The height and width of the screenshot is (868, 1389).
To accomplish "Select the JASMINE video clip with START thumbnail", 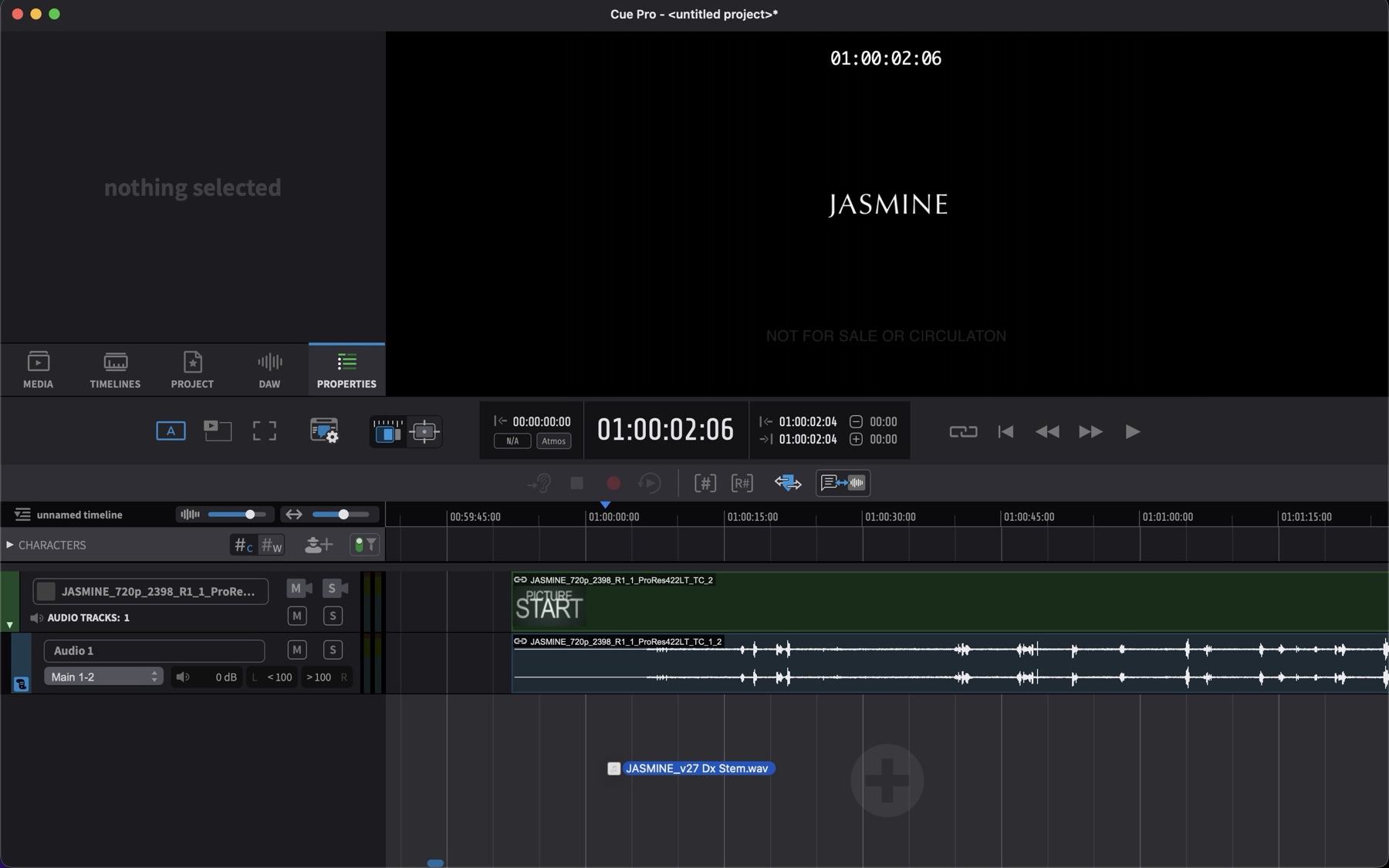I will pos(949,602).
